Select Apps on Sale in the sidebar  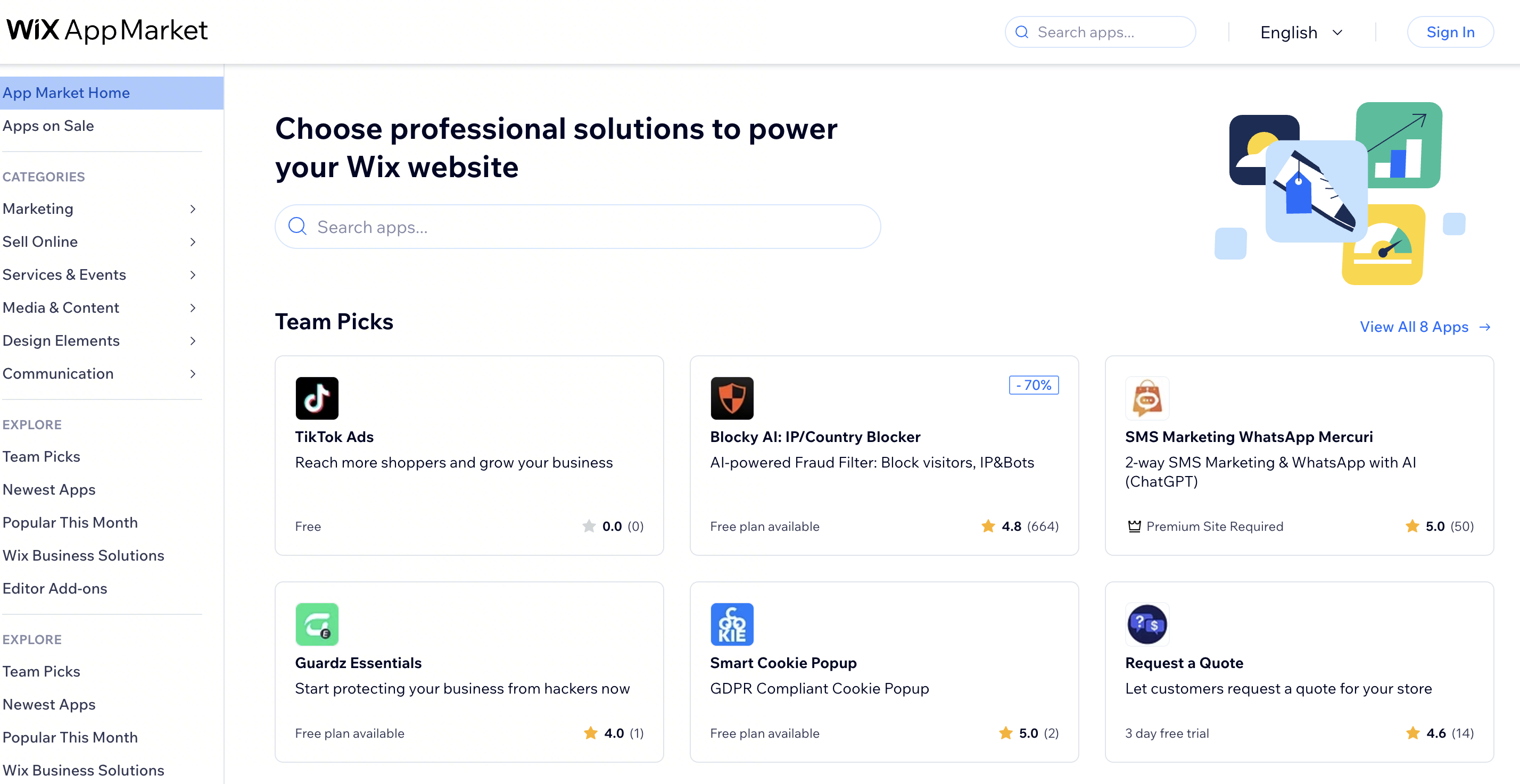click(48, 125)
